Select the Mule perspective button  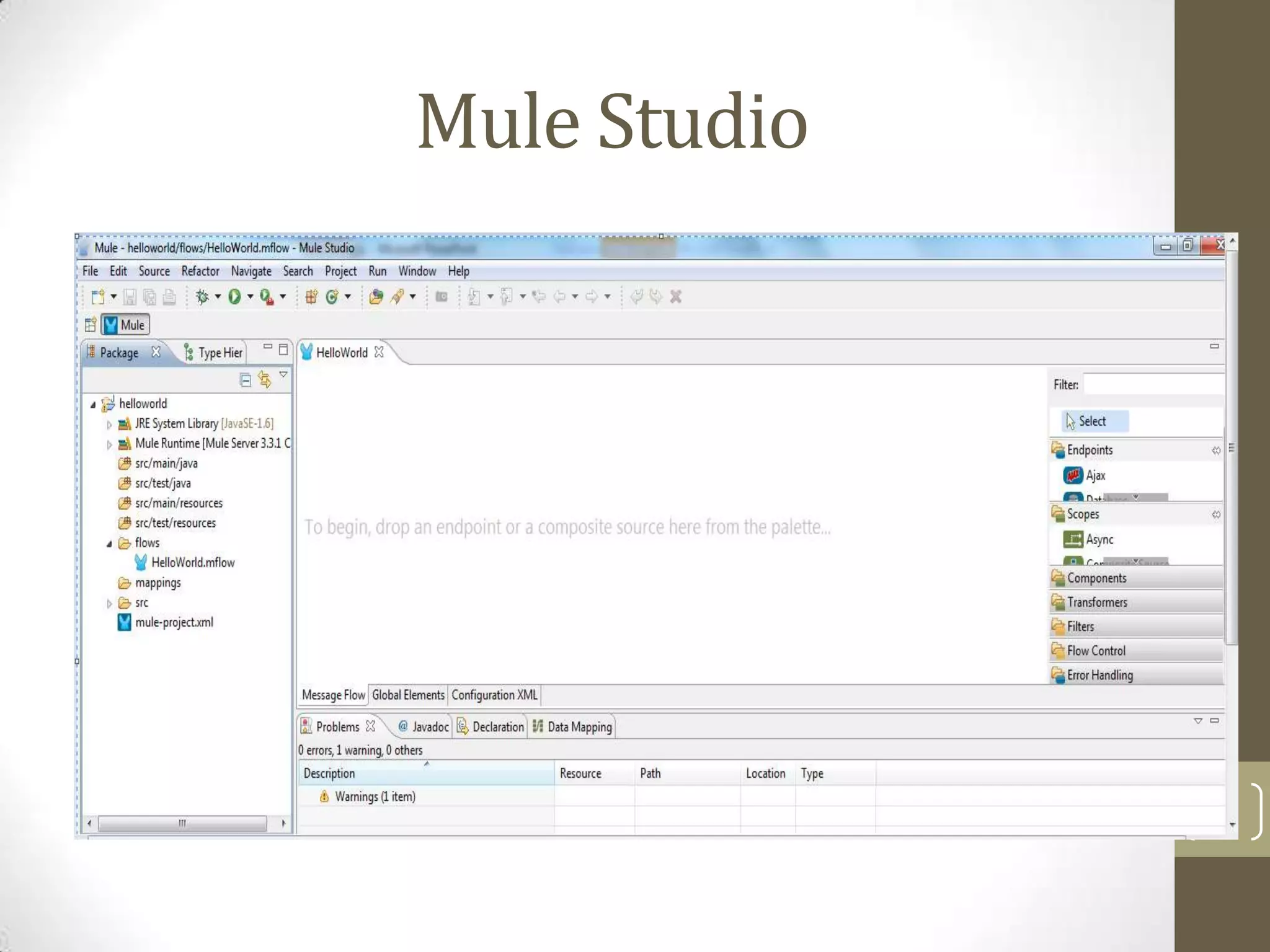pyautogui.click(x=126, y=325)
